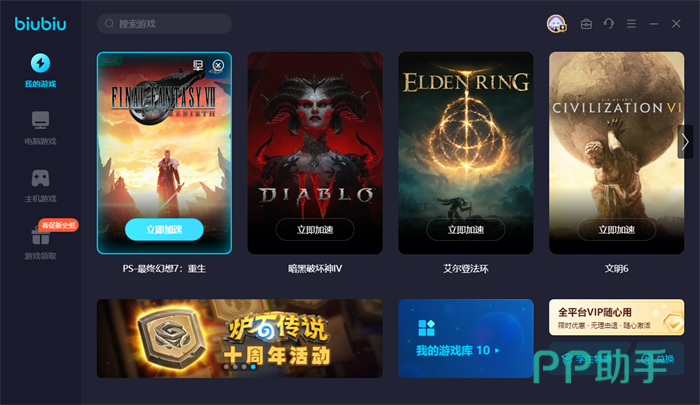Viewport: 700px width, 405px height.
Task: Start 立即加速 for Diablo IV
Action: [315, 230]
